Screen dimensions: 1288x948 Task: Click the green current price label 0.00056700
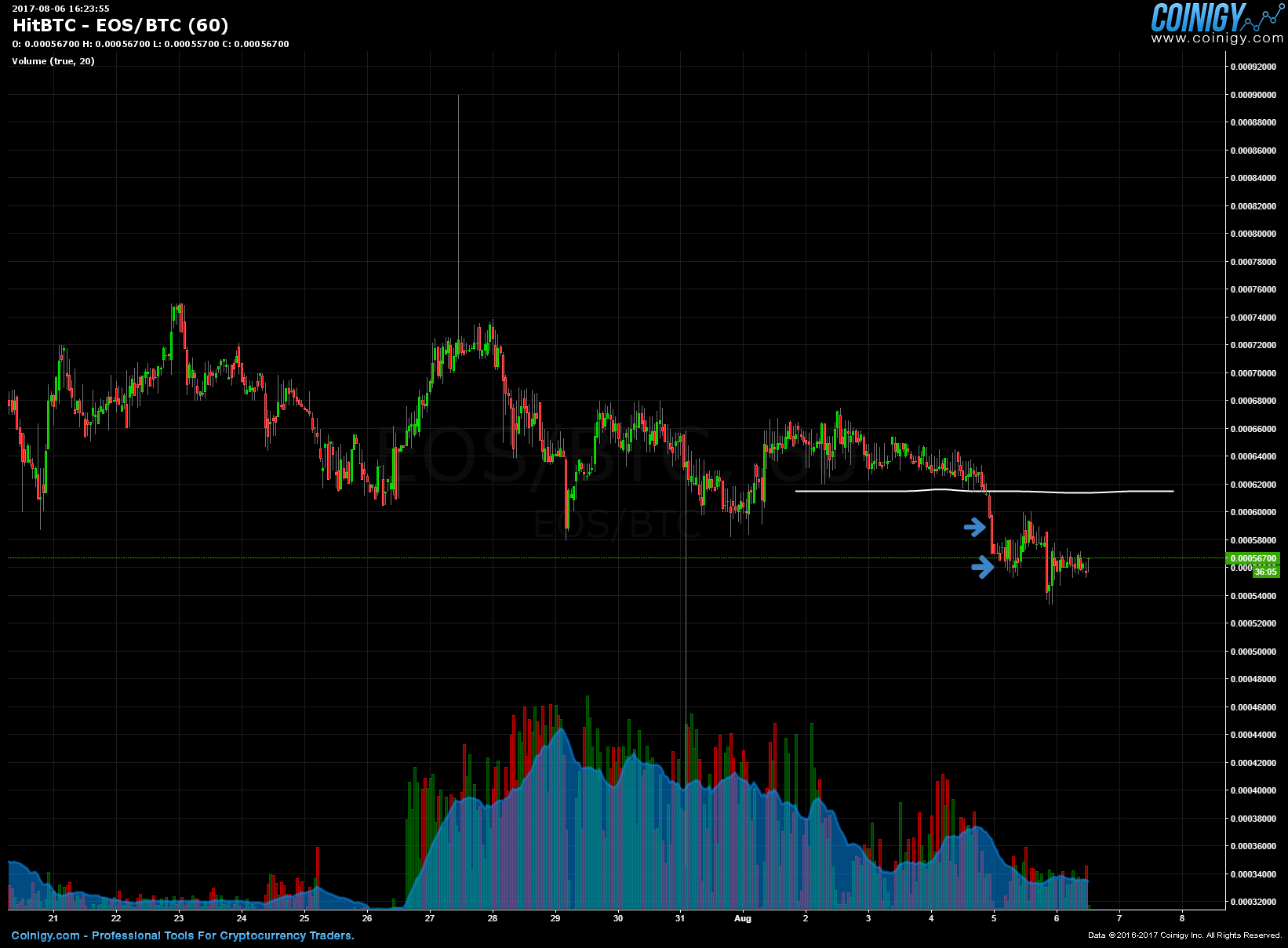click(1253, 558)
